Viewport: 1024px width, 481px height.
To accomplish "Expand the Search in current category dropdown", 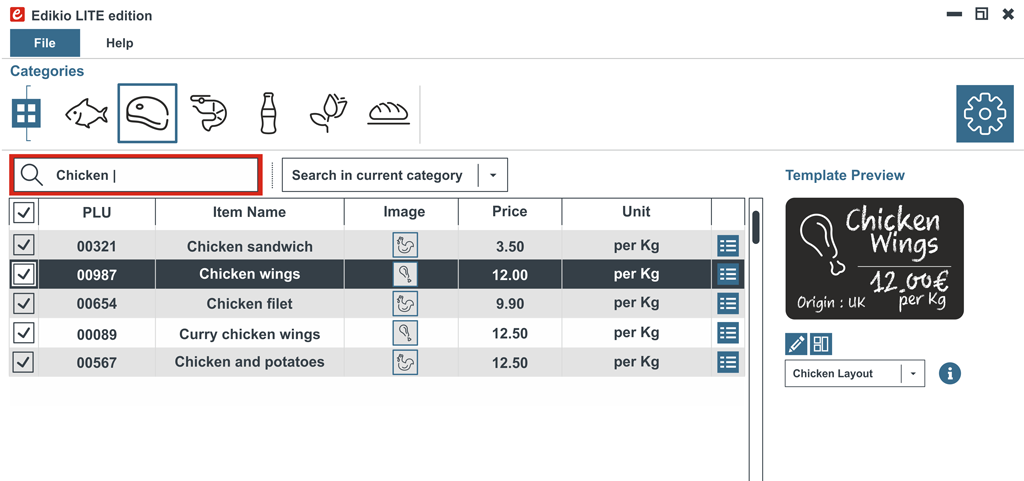I will (x=493, y=175).
